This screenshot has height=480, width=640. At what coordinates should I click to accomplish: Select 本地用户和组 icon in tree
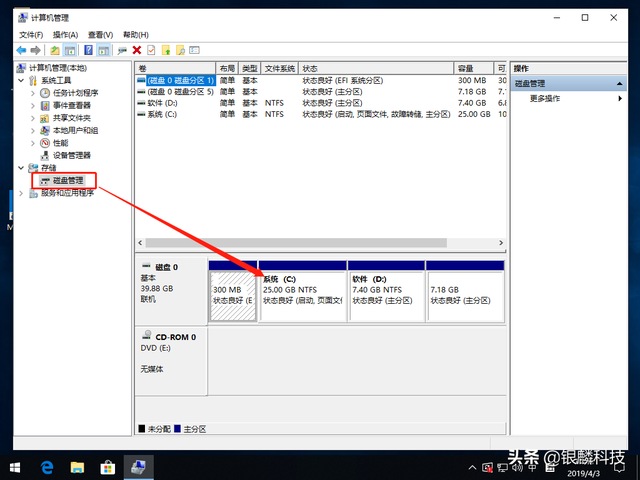click(45, 131)
